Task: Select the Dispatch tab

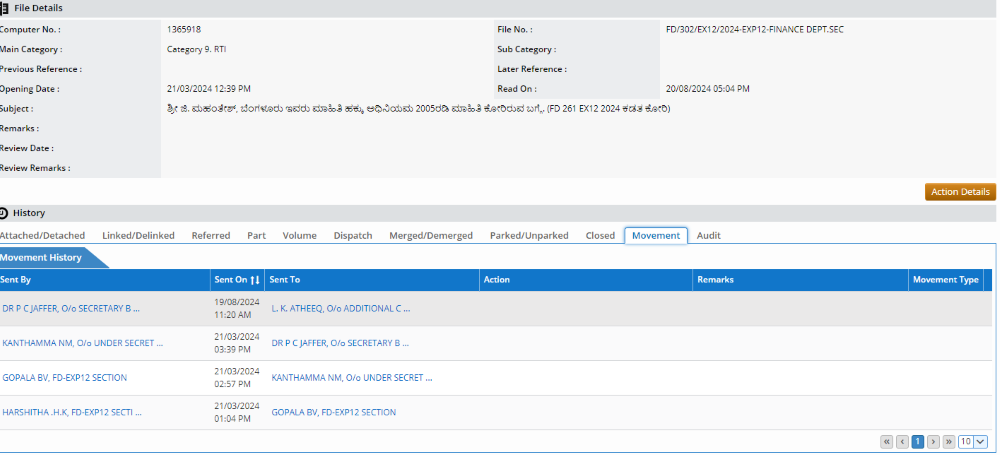Action: [x=353, y=236]
